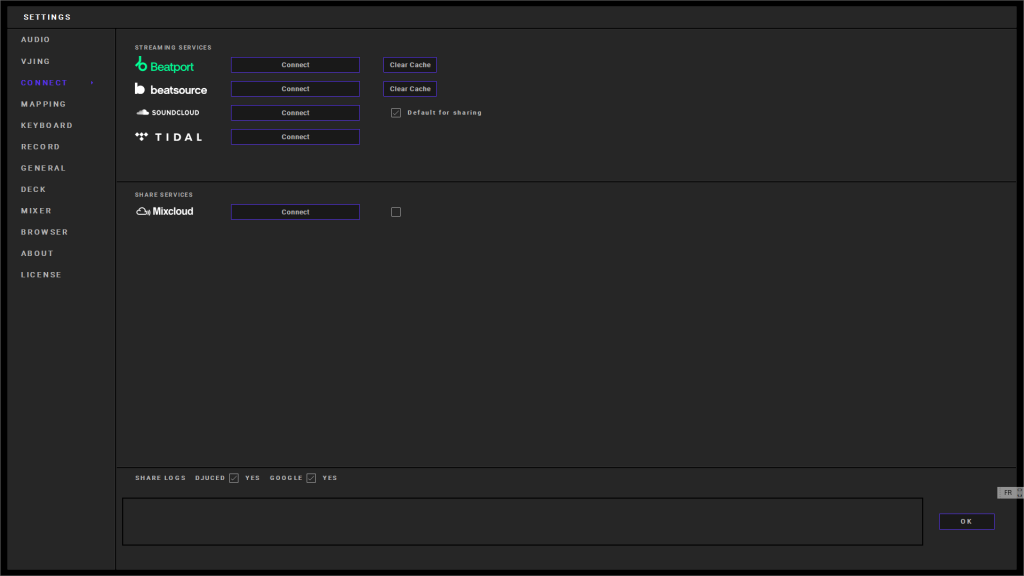
Task: Go to the Mixer settings section
Action: [37, 211]
